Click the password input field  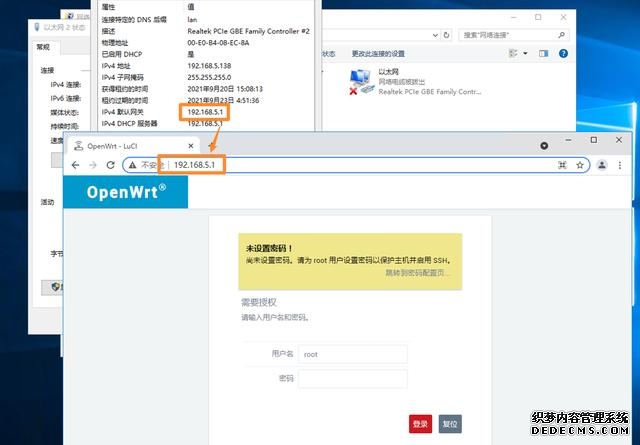click(x=353, y=378)
